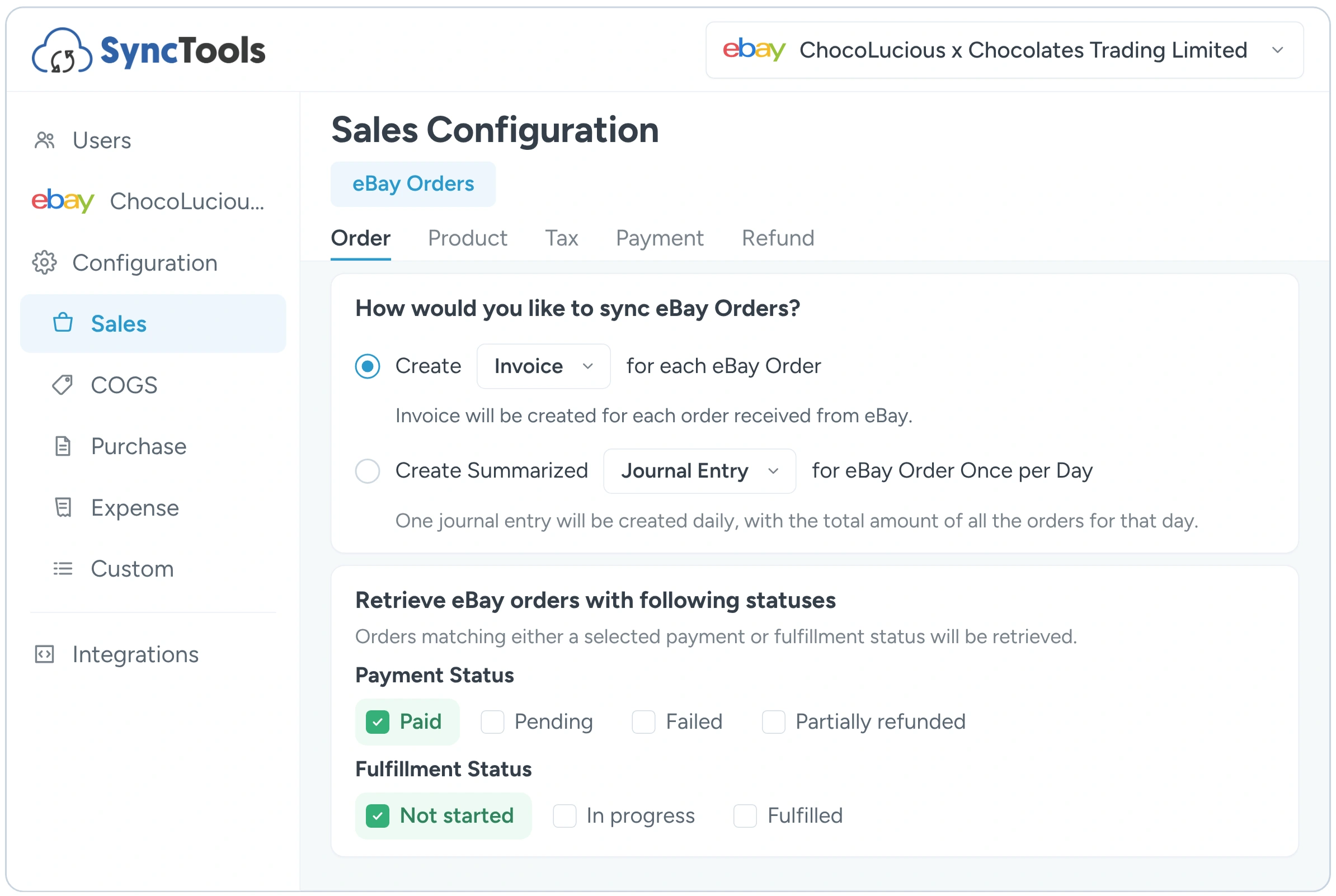This screenshot has height=896, width=1336.
Task: Click the Configuration sidebar heading
Action: (144, 262)
